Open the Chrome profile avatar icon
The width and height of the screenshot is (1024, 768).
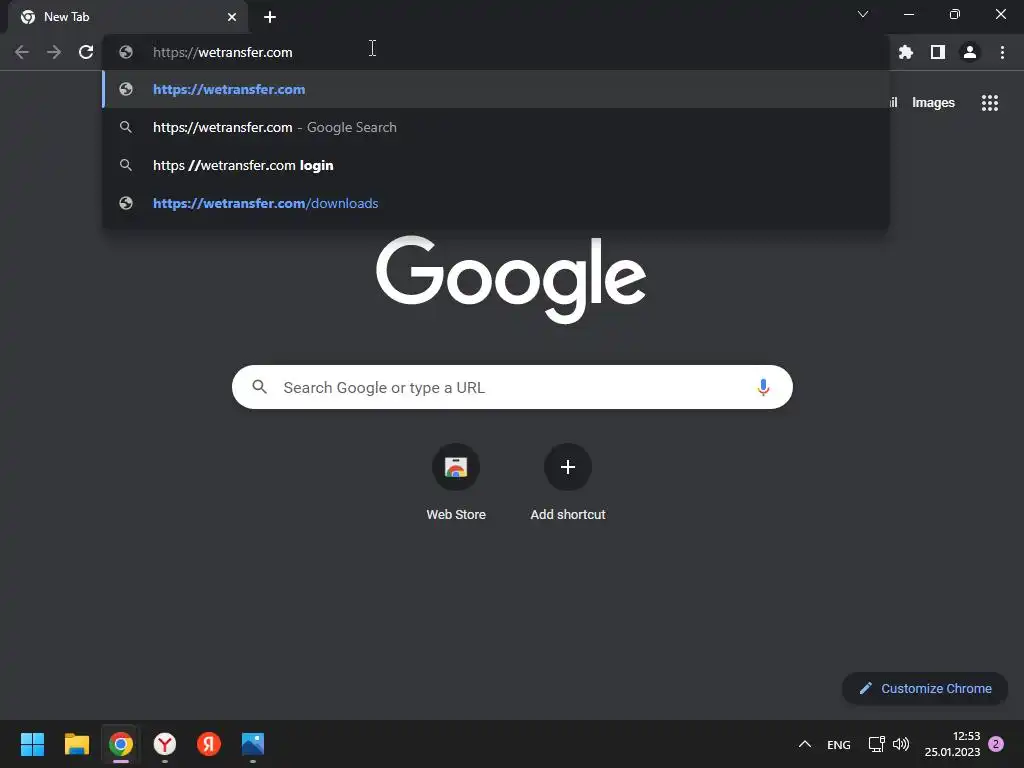(x=970, y=52)
